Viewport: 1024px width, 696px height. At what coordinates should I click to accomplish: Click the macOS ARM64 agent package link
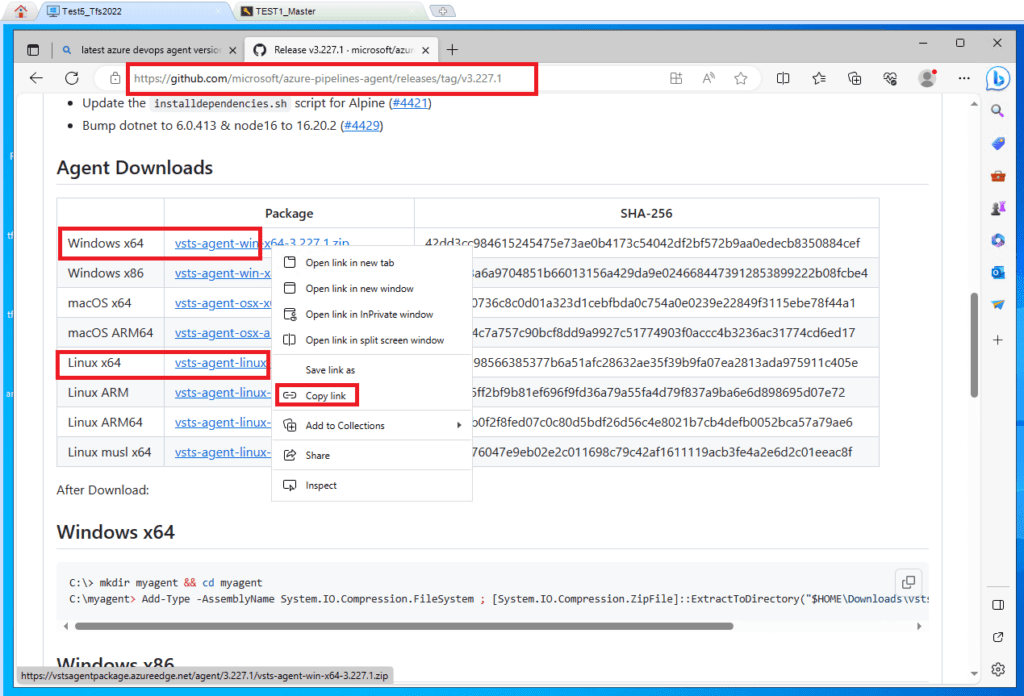(x=223, y=333)
